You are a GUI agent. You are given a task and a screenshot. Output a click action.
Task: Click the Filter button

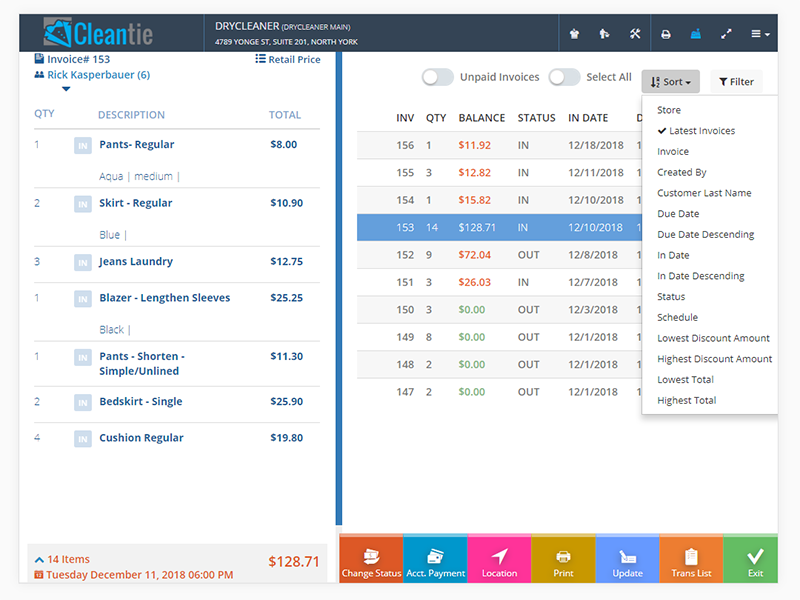click(736, 82)
